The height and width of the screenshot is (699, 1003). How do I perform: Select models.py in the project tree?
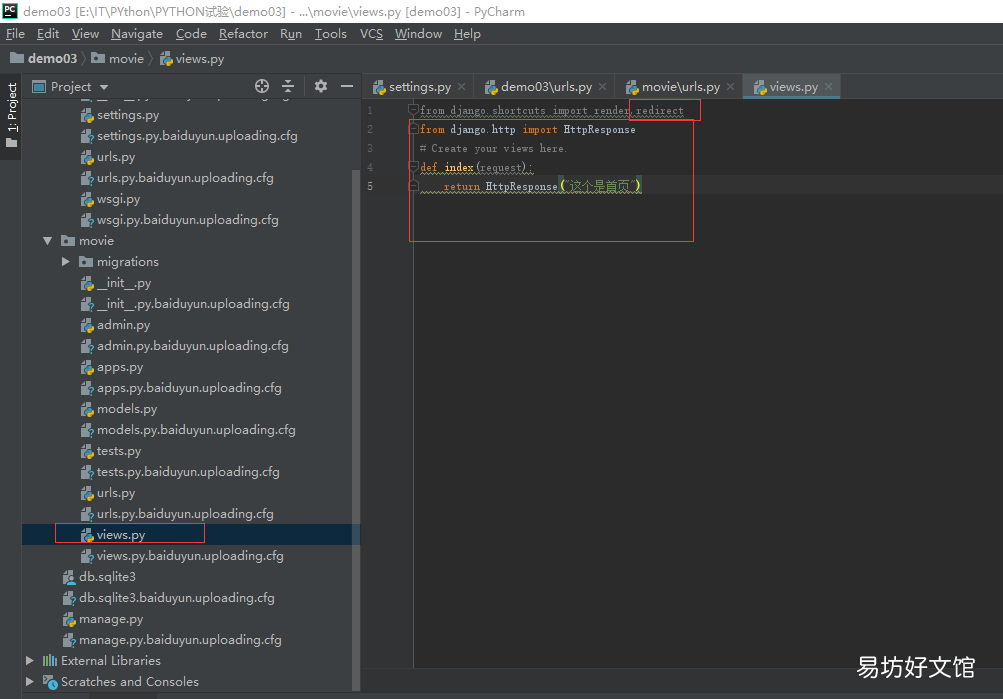click(x=119, y=409)
